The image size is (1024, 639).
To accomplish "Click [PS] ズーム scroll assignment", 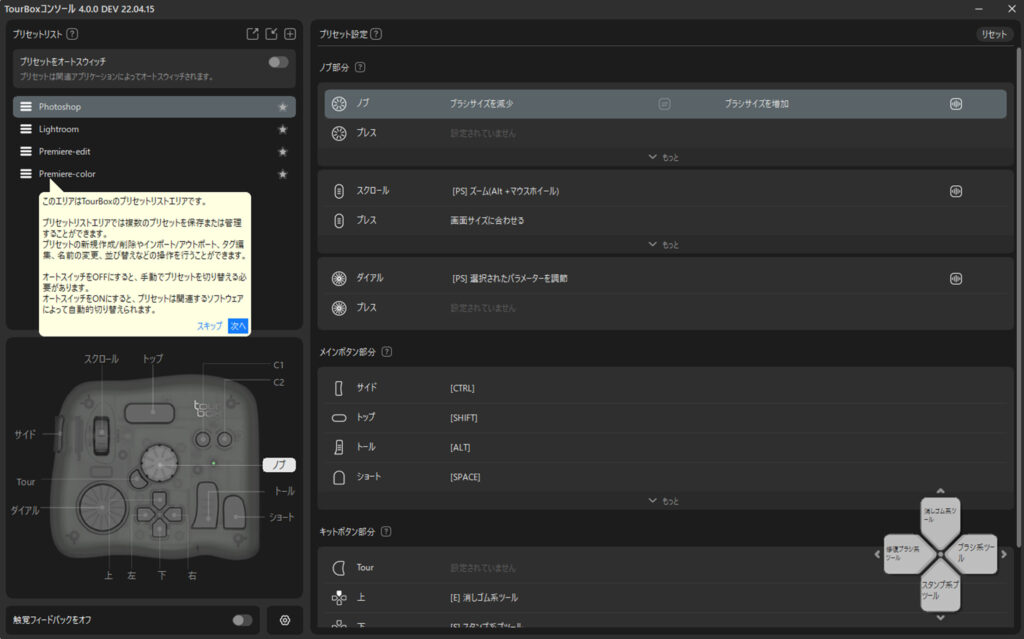I will (505, 191).
